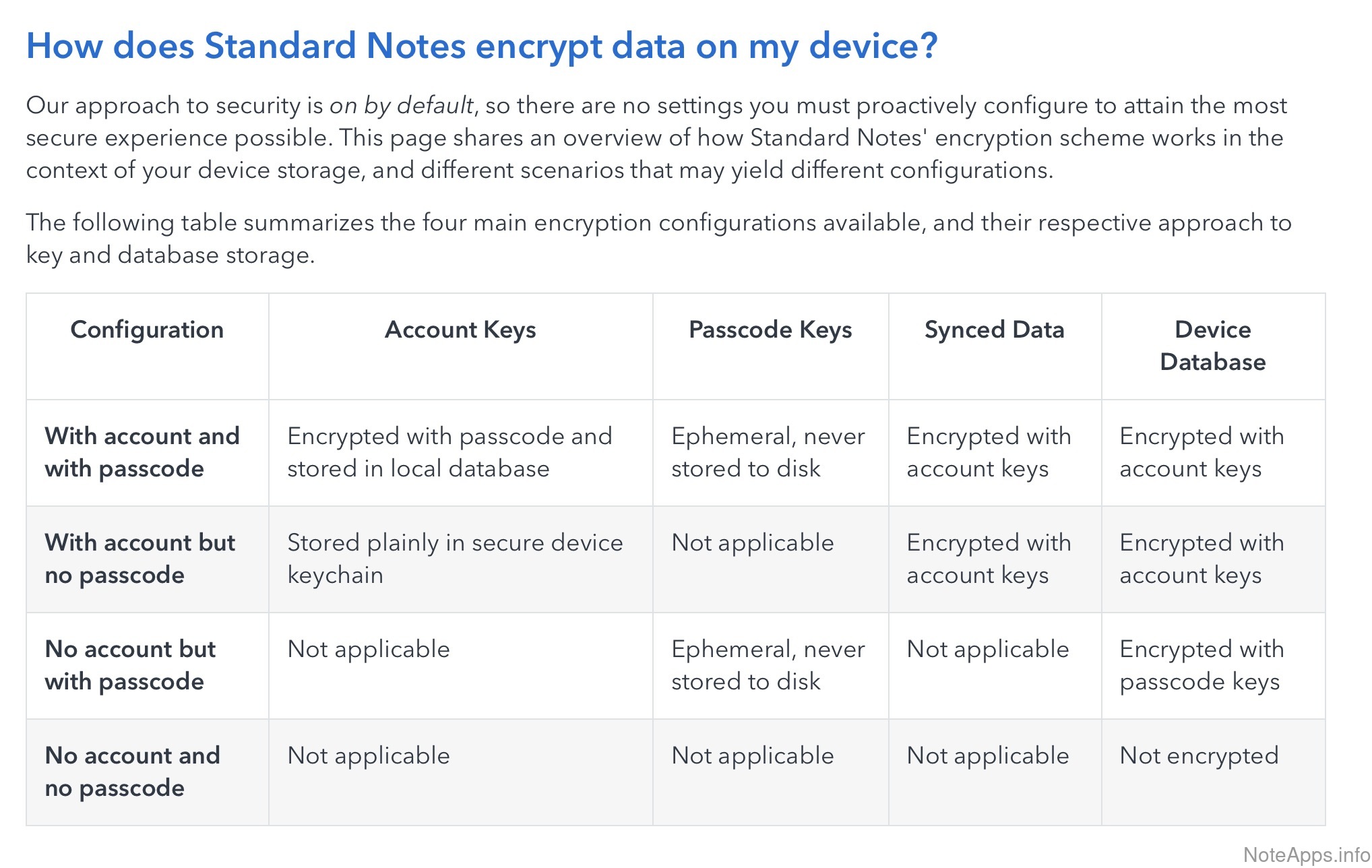
Task: Select the 'Device Database' column header
Action: (1212, 346)
